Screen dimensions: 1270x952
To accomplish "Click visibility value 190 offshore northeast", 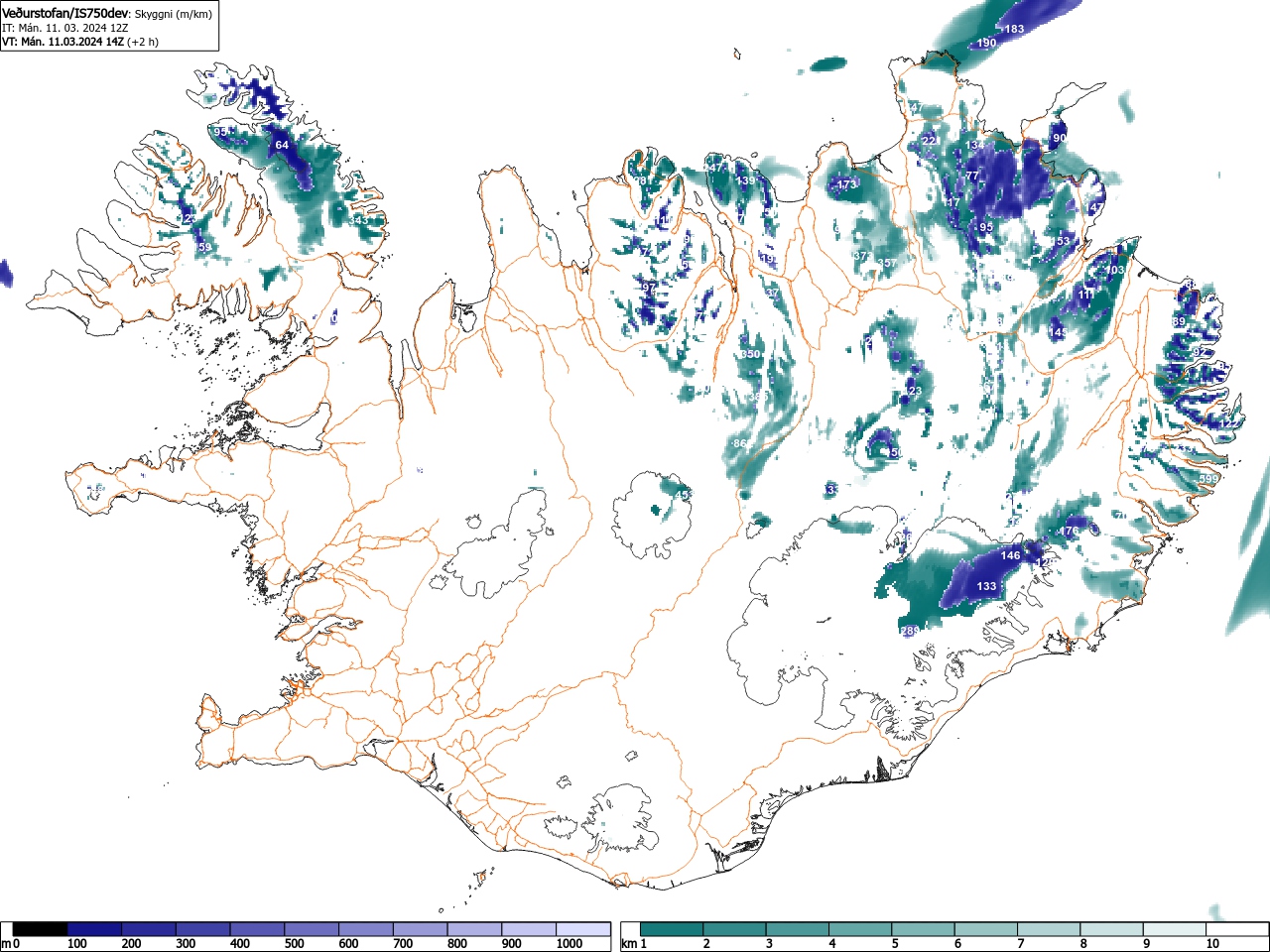I will click(x=986, y=44).
